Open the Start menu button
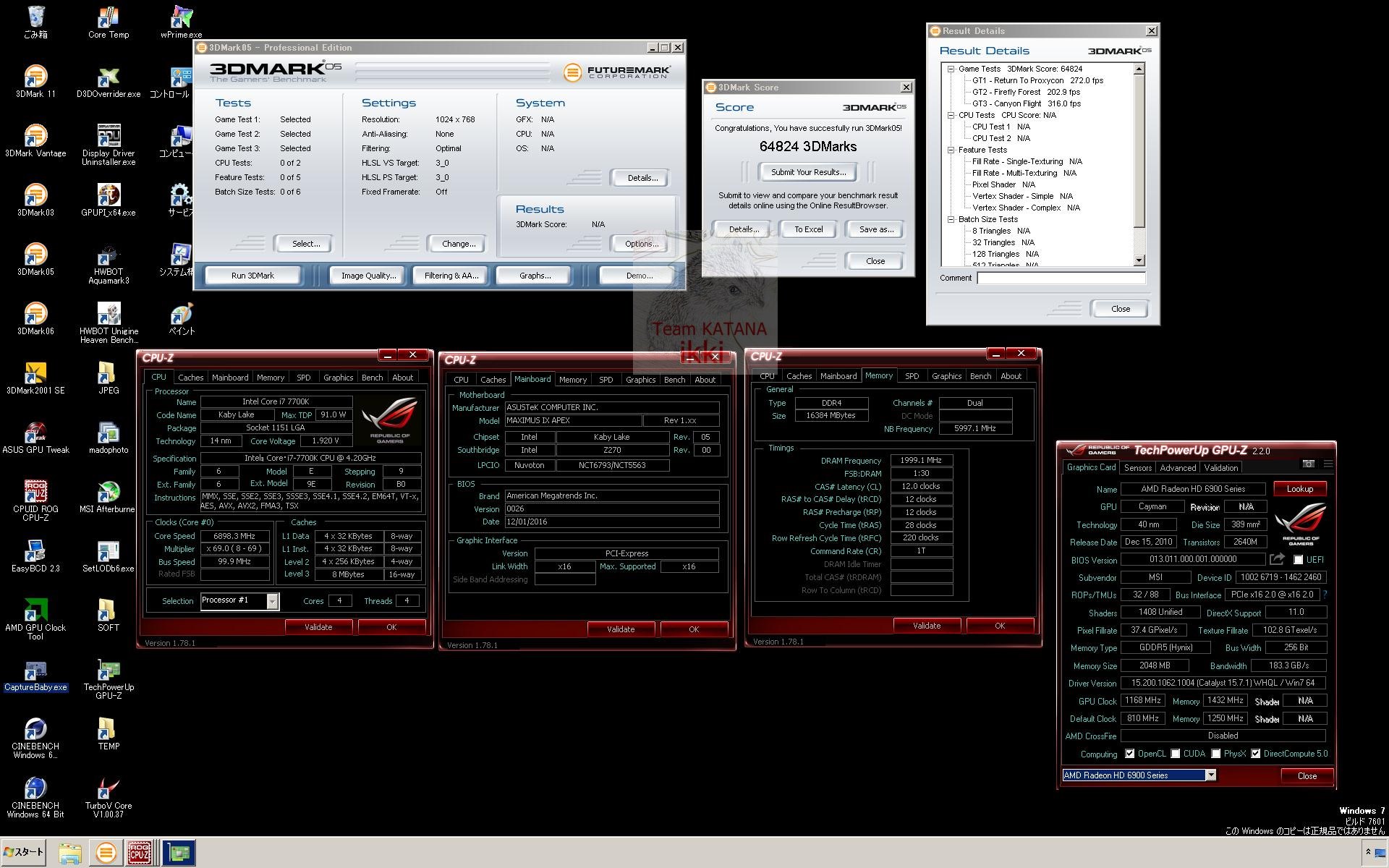This screenshot has width=1389, height=868. pyautogui.click(x=24, y=852)
